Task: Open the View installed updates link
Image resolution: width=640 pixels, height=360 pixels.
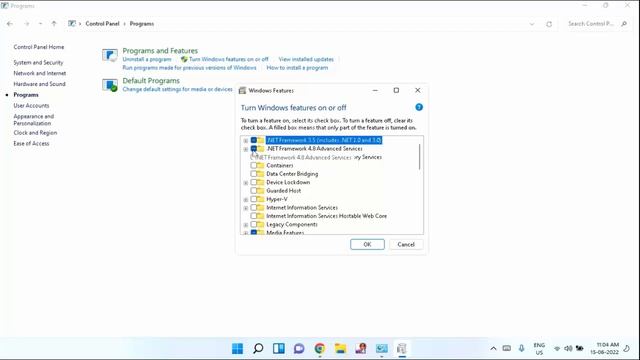Action: point(306,59)
